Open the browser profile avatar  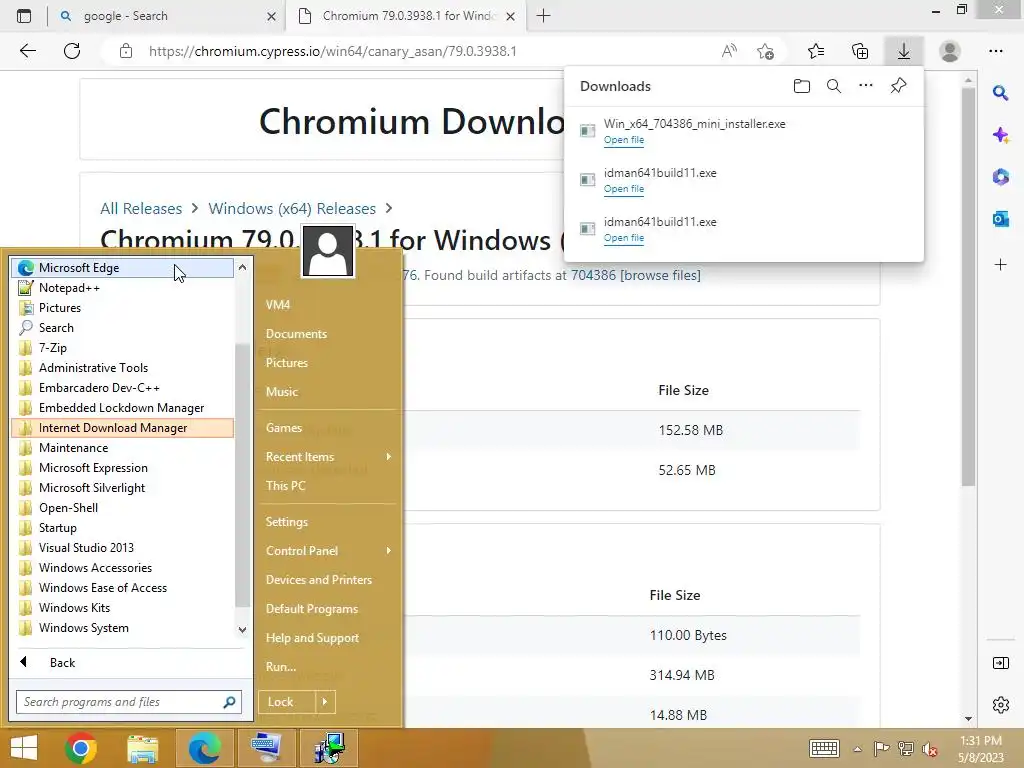(950, 51)
